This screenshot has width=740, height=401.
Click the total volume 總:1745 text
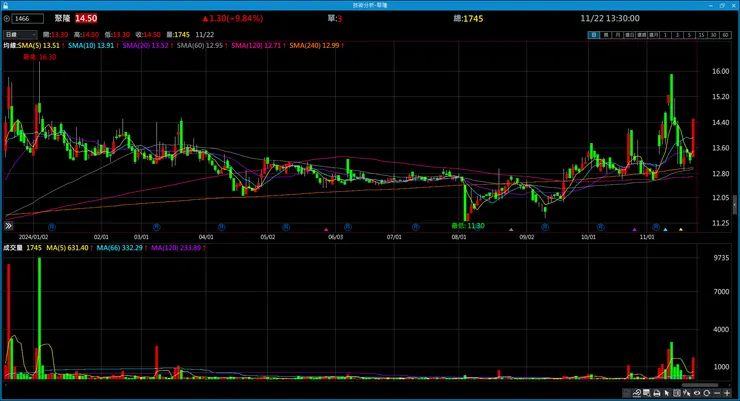tap(468, 18)
